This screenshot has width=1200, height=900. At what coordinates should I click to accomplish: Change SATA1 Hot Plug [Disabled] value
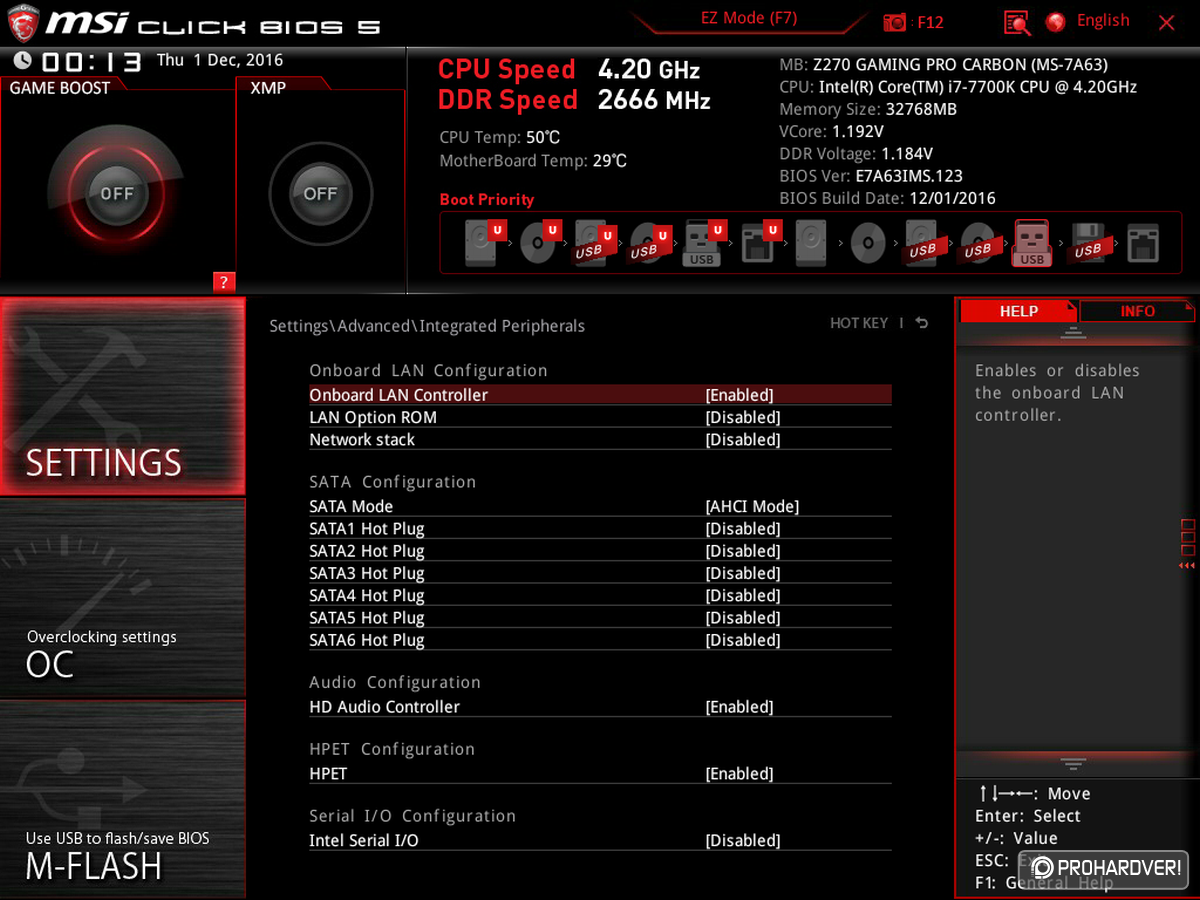coord(743,529)
